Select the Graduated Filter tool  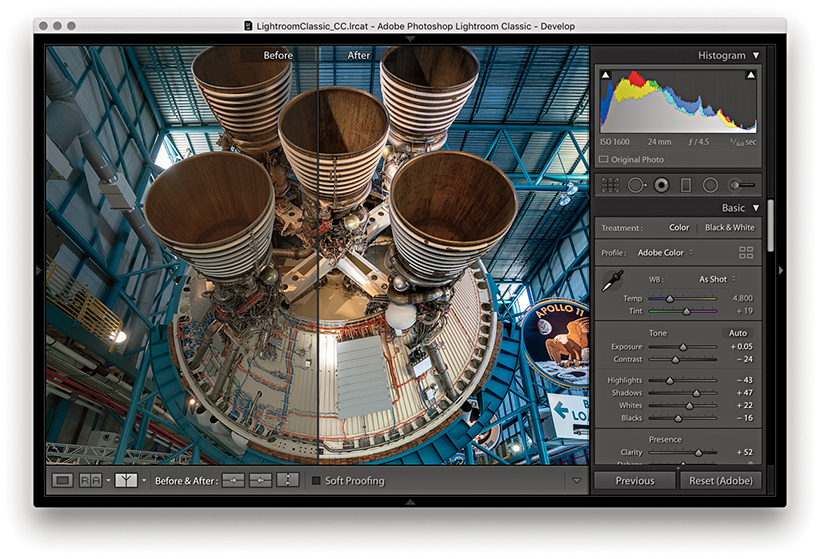click(686, 185)
